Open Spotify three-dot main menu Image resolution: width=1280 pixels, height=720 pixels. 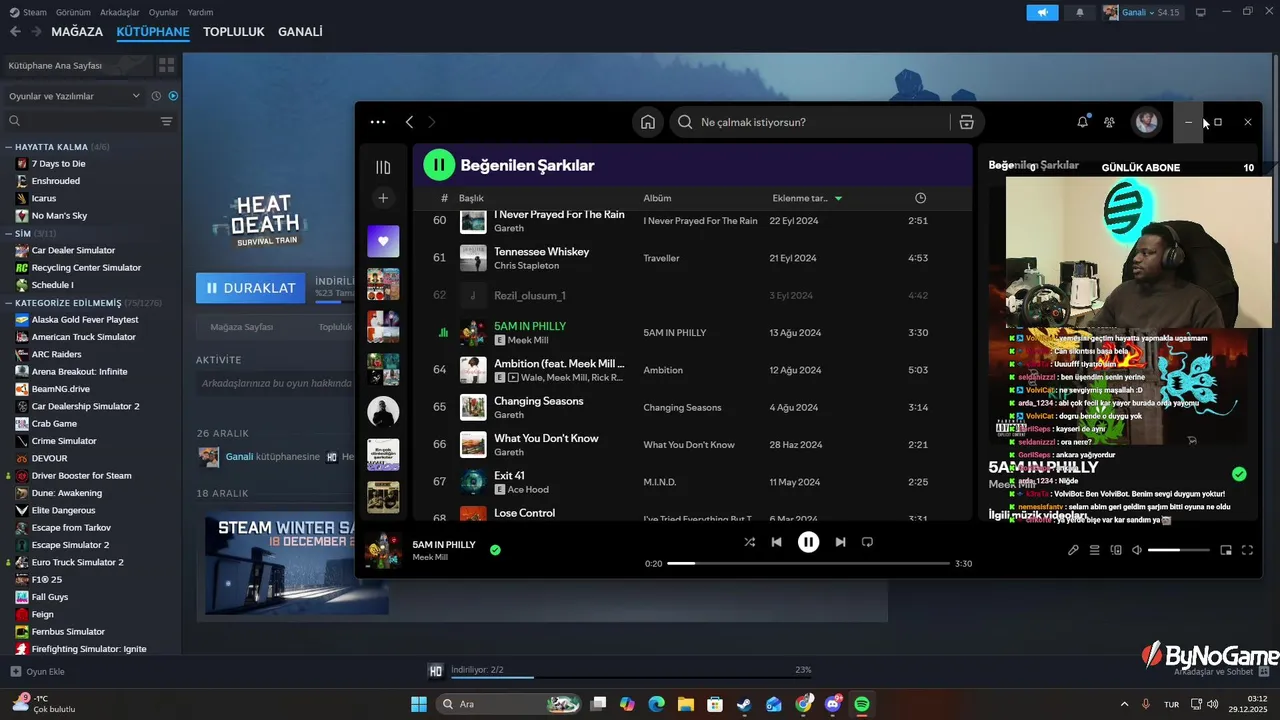(x=377, y=122)
